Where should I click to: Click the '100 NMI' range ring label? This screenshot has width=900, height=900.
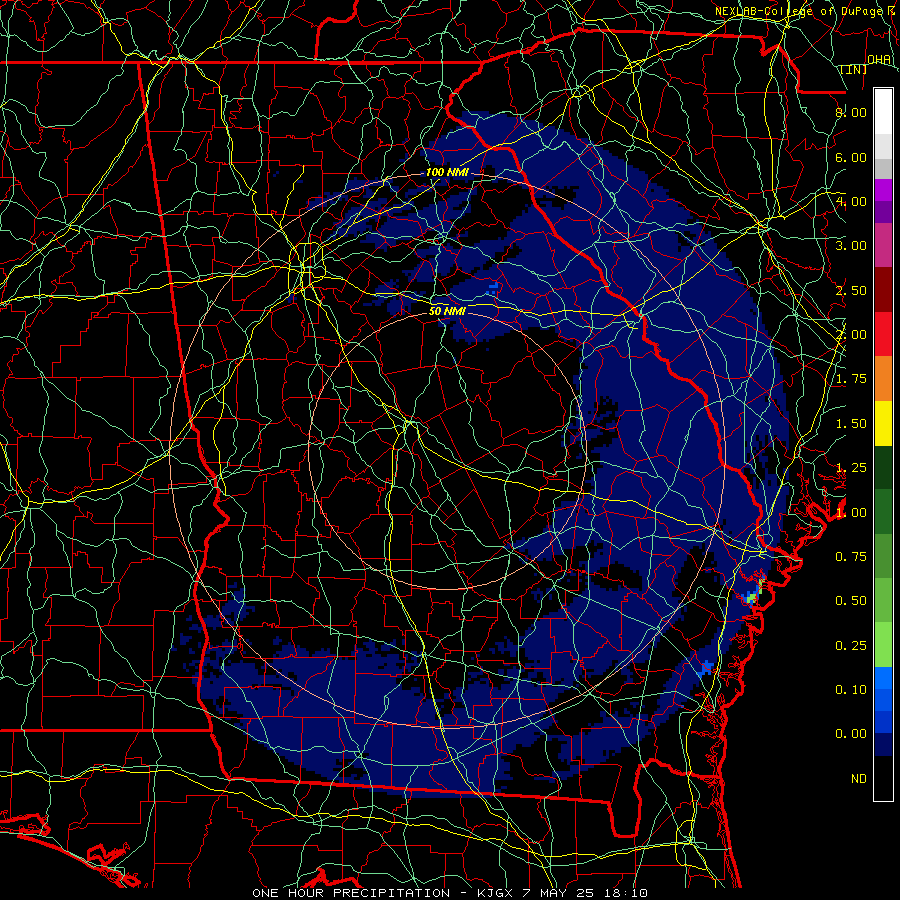[x=447, y=172]
